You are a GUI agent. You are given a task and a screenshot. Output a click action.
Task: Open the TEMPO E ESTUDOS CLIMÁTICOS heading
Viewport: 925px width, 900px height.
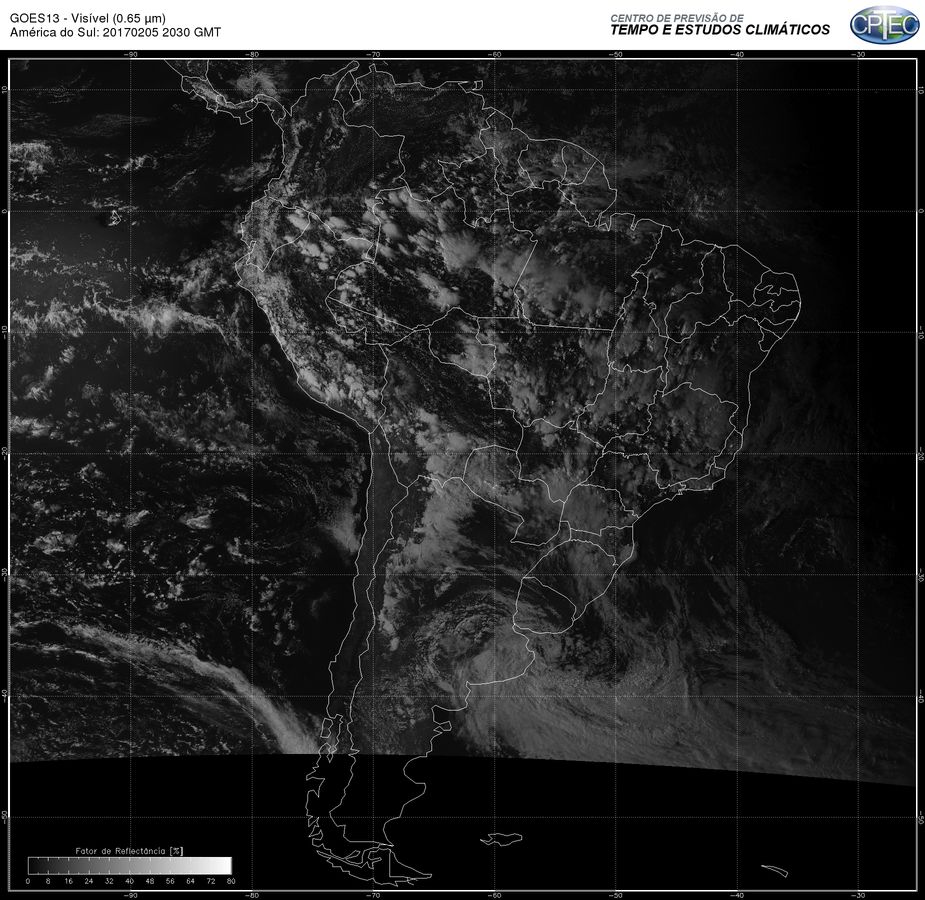coord(720,30)
